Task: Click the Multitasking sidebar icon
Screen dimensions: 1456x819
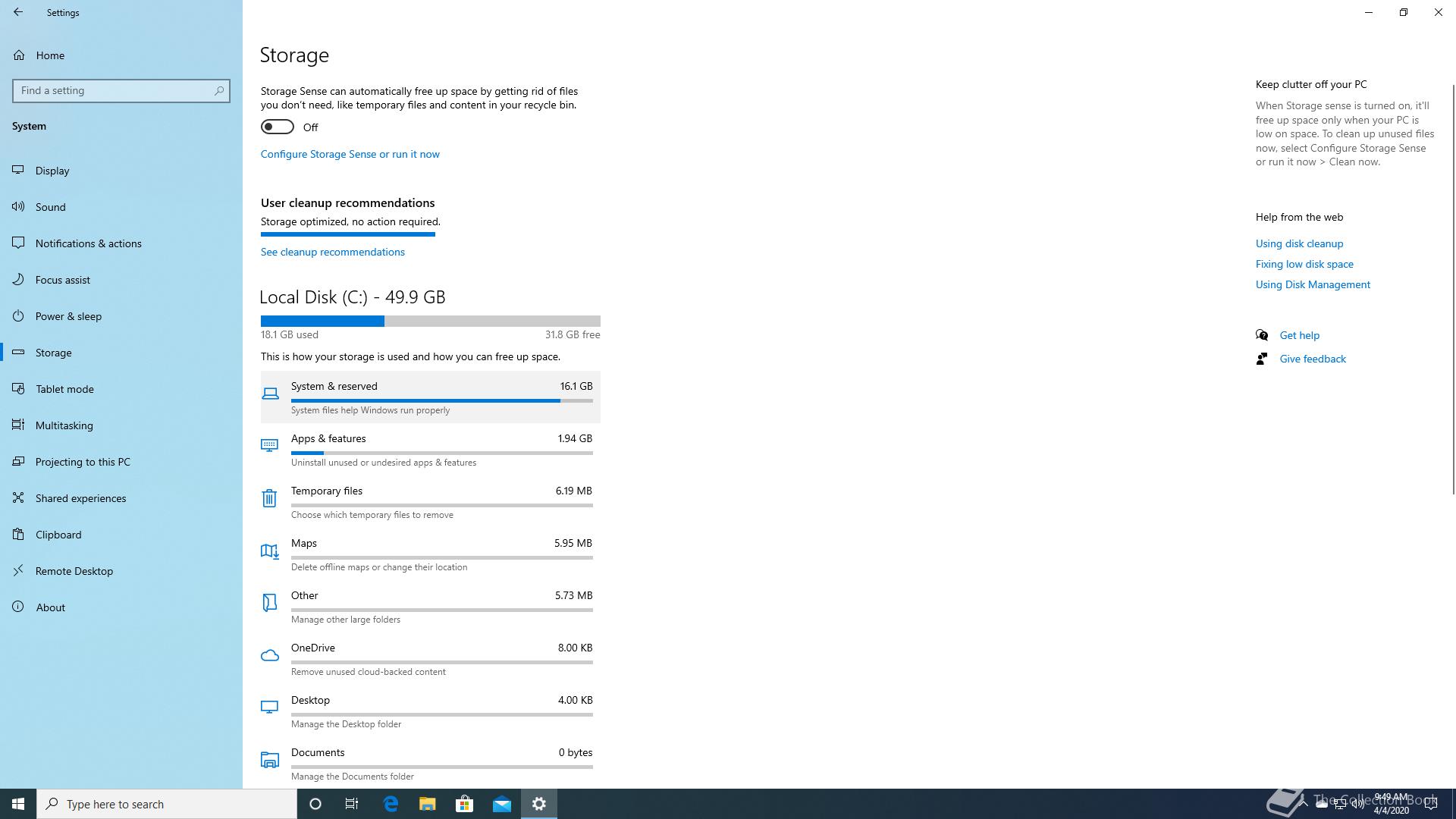Action: (18, 425)
